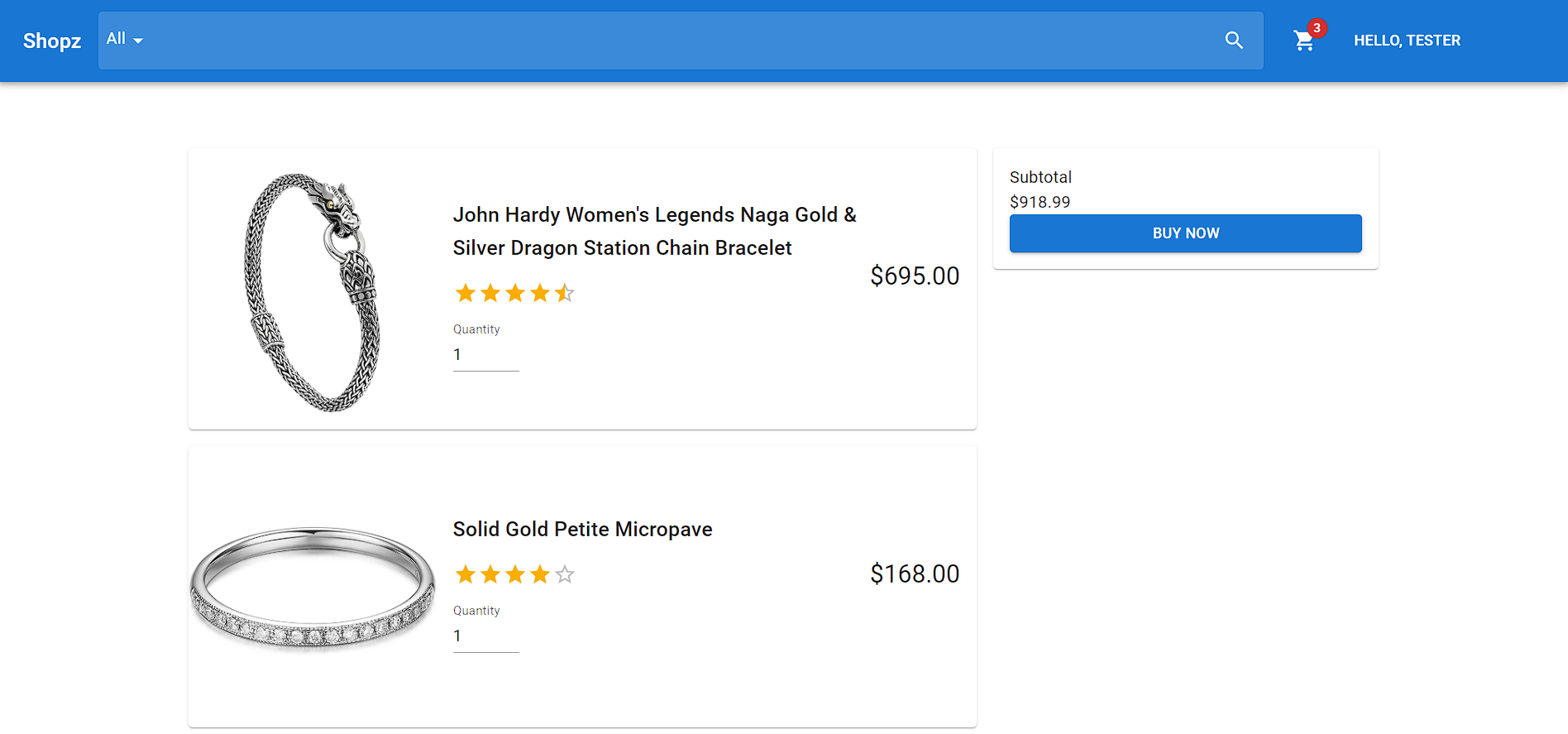Click the ring quantity field

(x=485, y=636)
